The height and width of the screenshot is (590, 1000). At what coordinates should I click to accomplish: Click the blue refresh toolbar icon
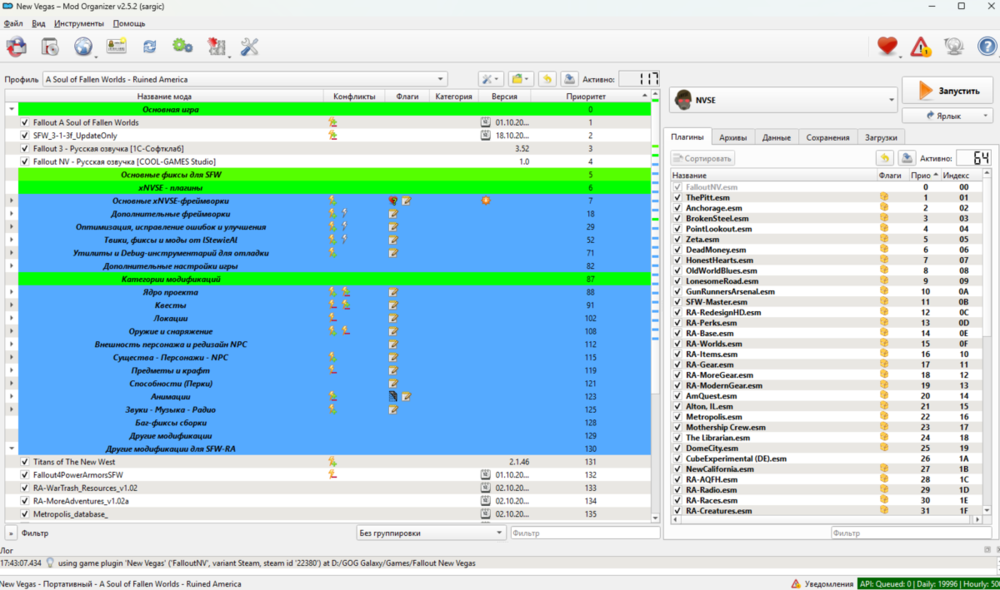(149, 47)
